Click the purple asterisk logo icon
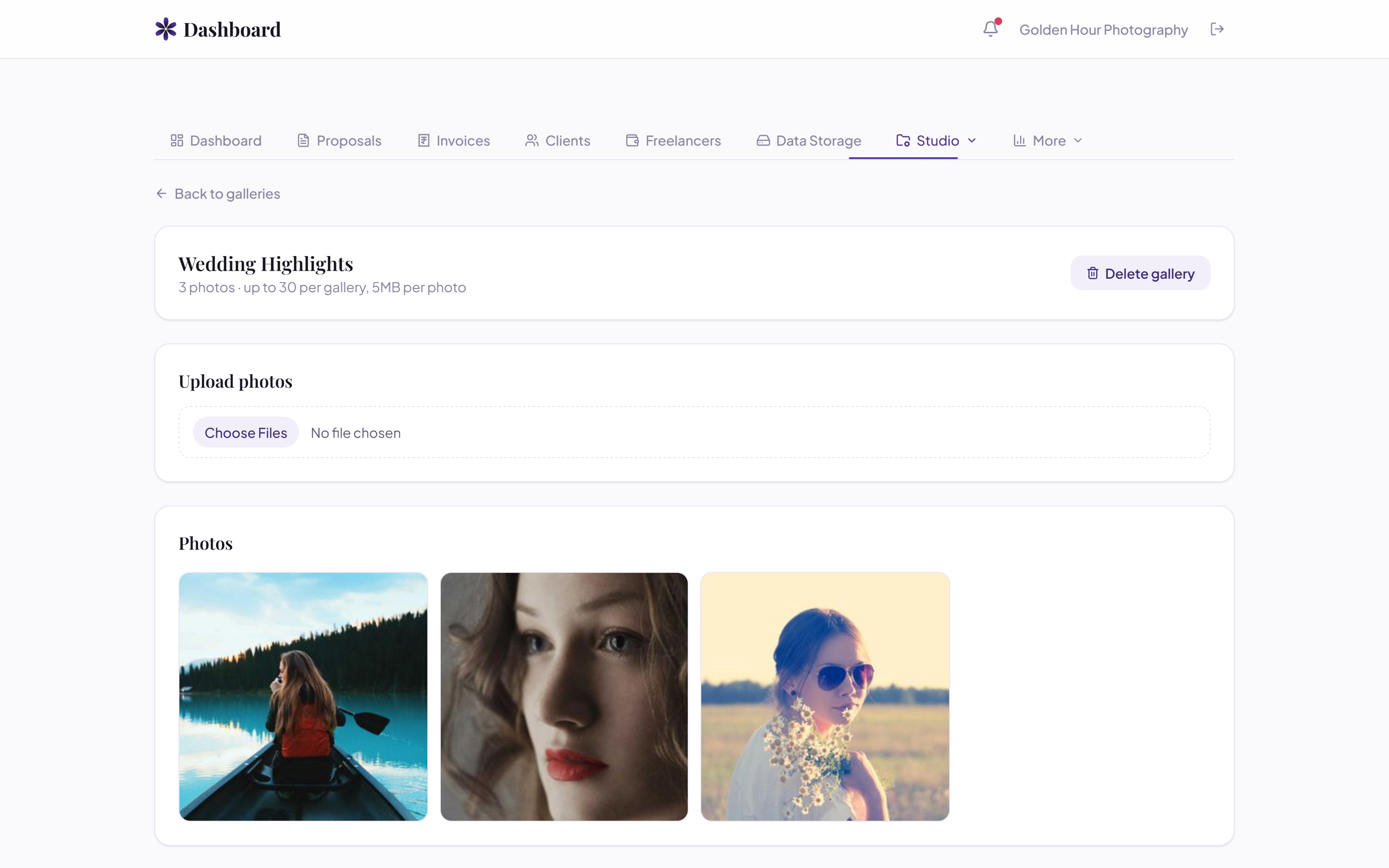Screen dimensions: 1389x868 click(x=166, y=29)
